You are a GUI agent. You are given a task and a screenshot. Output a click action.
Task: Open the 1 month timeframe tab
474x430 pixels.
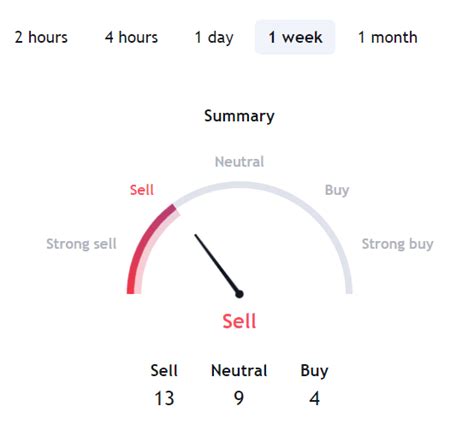(387, 37)
